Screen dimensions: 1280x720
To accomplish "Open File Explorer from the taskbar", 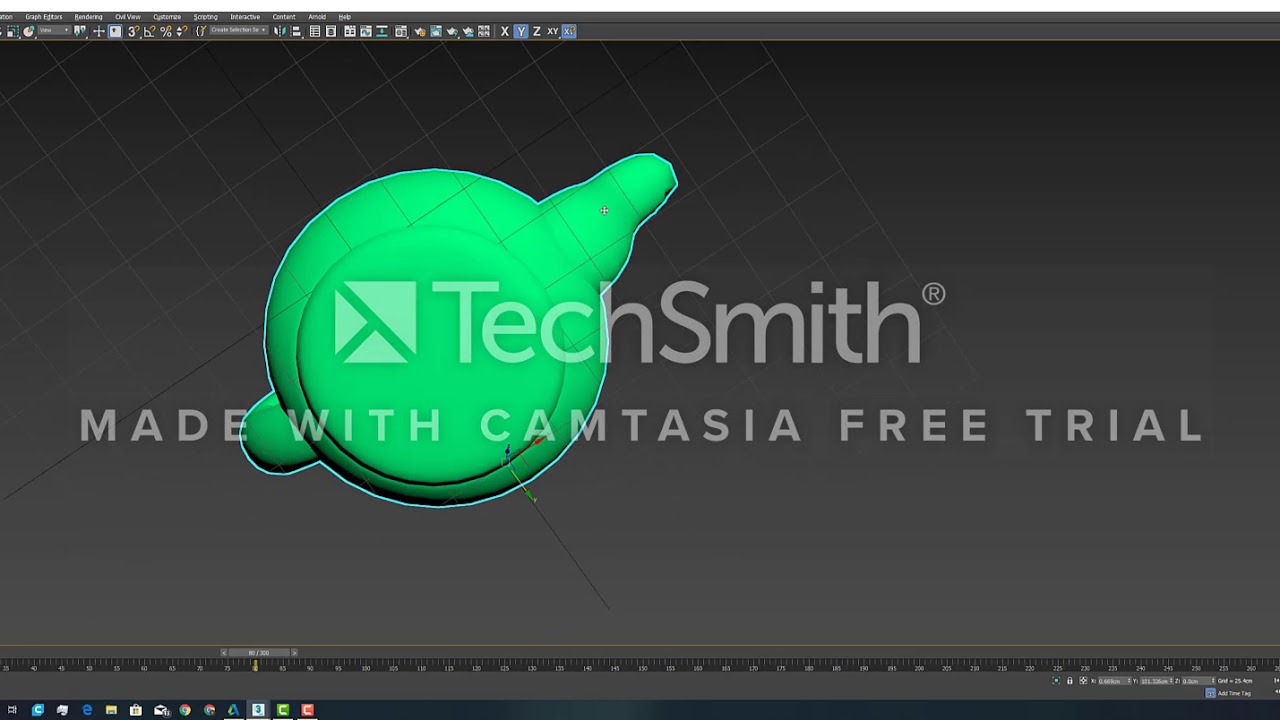I will [111, 710].
